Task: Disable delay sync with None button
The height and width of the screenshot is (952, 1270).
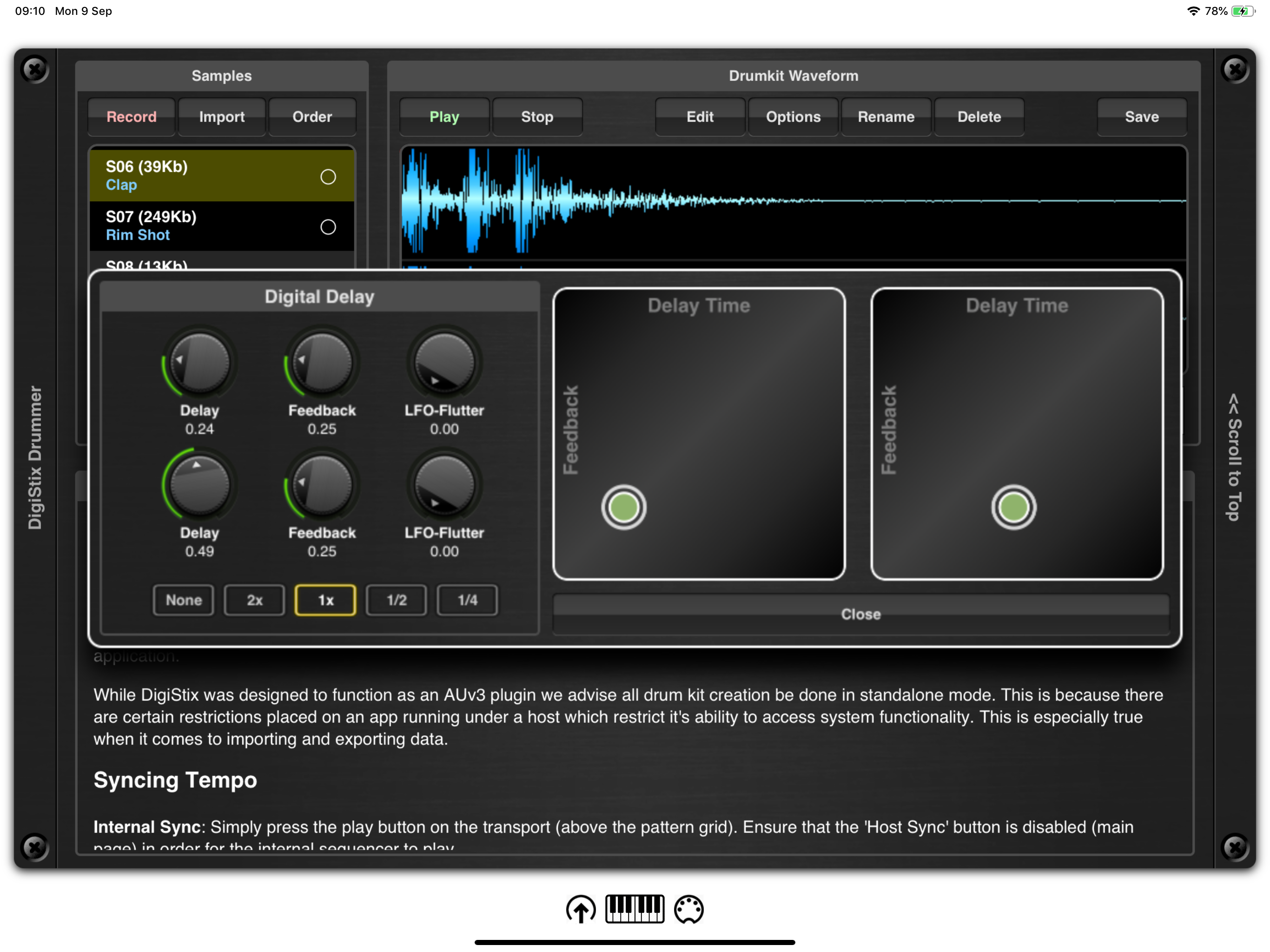Action: 184,600
